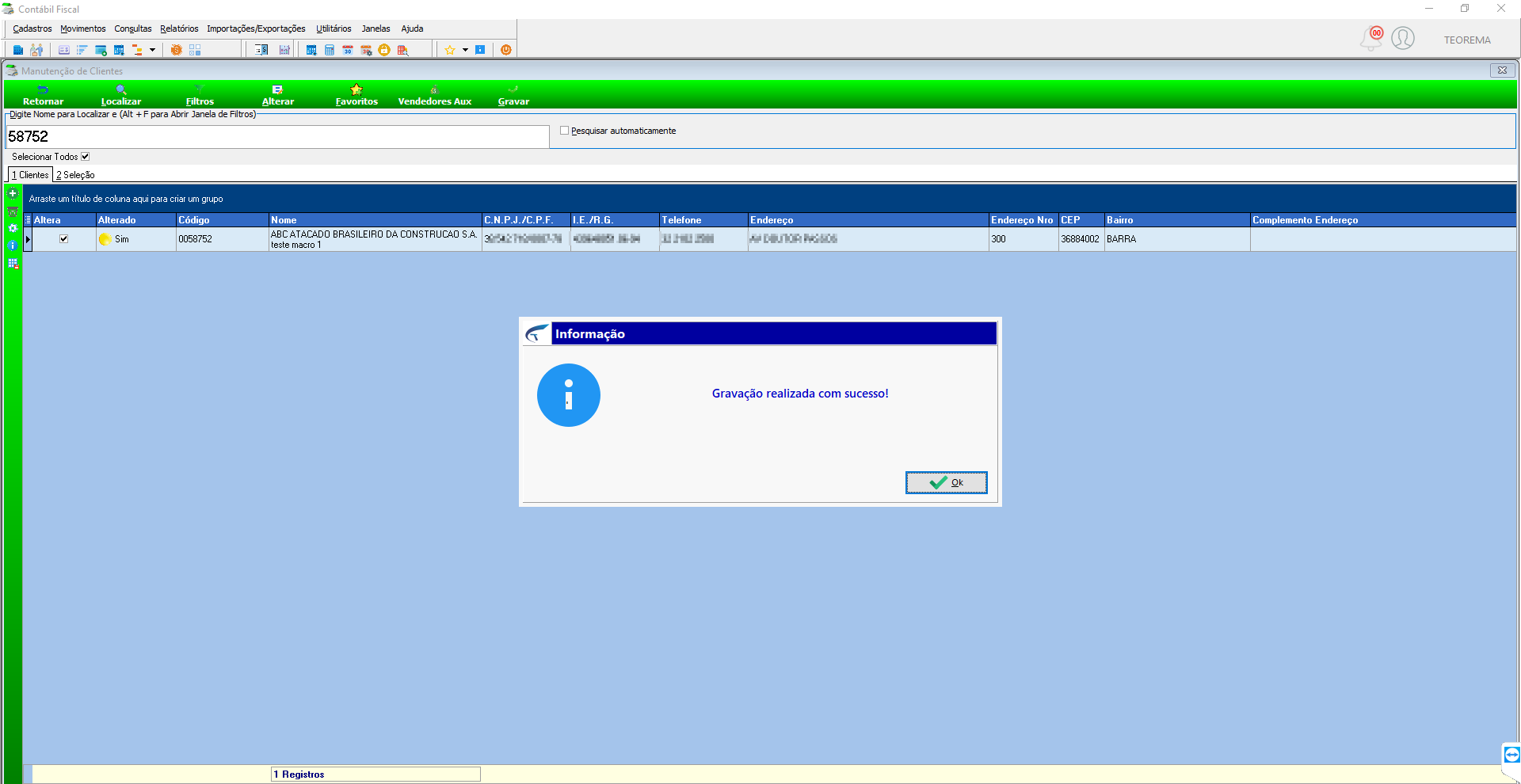Click the red grid with magnifier icon

[402, 50]
